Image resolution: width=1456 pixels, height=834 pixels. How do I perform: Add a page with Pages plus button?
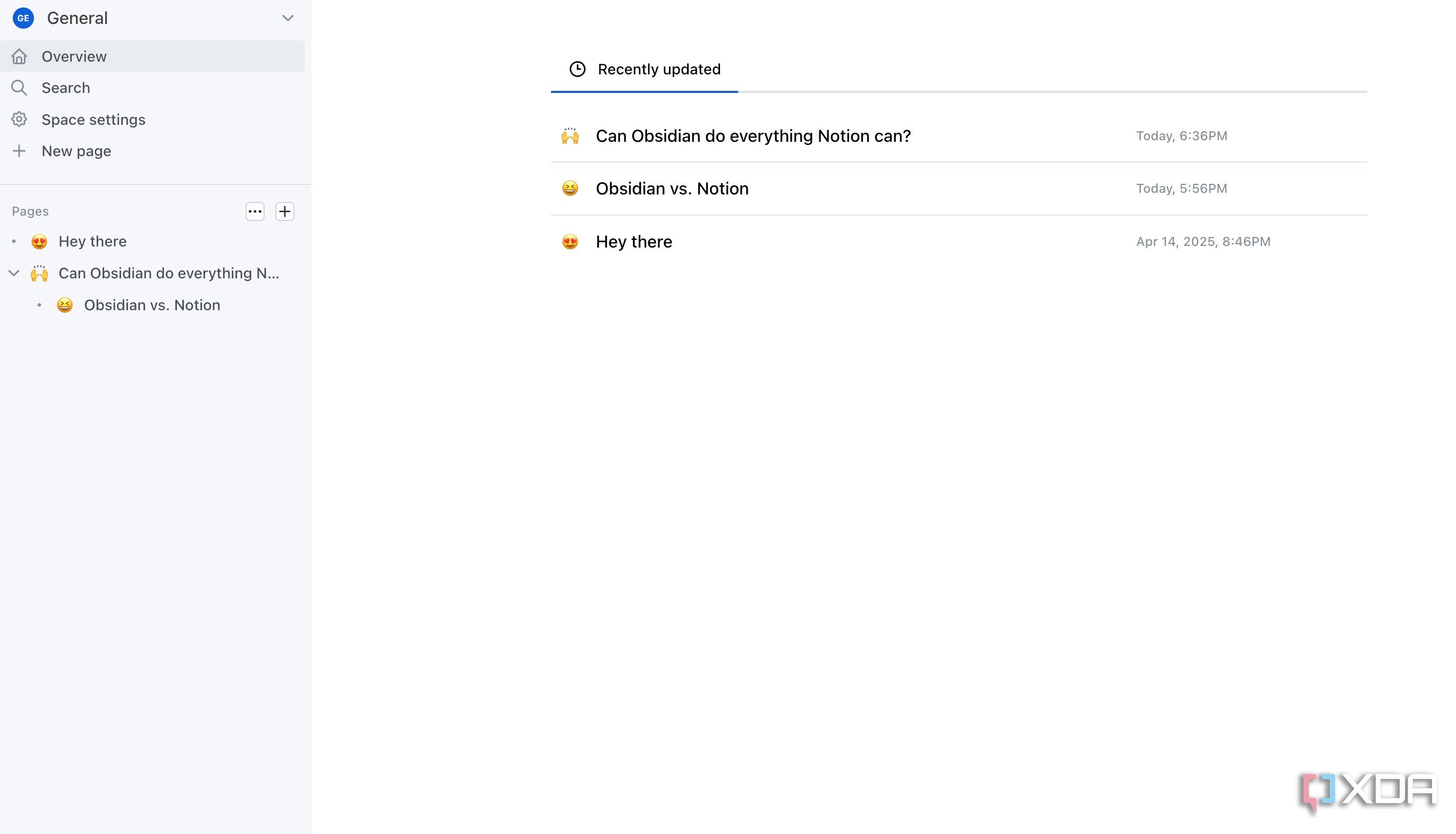coord(285,211)
